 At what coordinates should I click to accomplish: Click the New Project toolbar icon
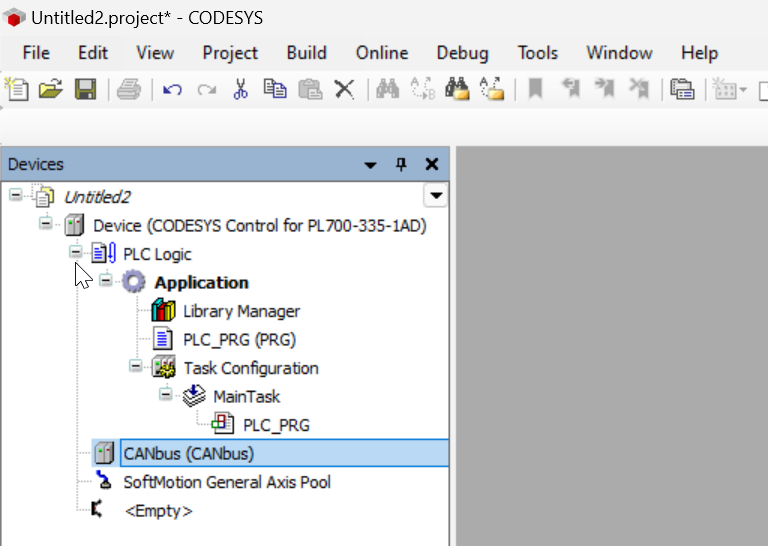point(17,90)
